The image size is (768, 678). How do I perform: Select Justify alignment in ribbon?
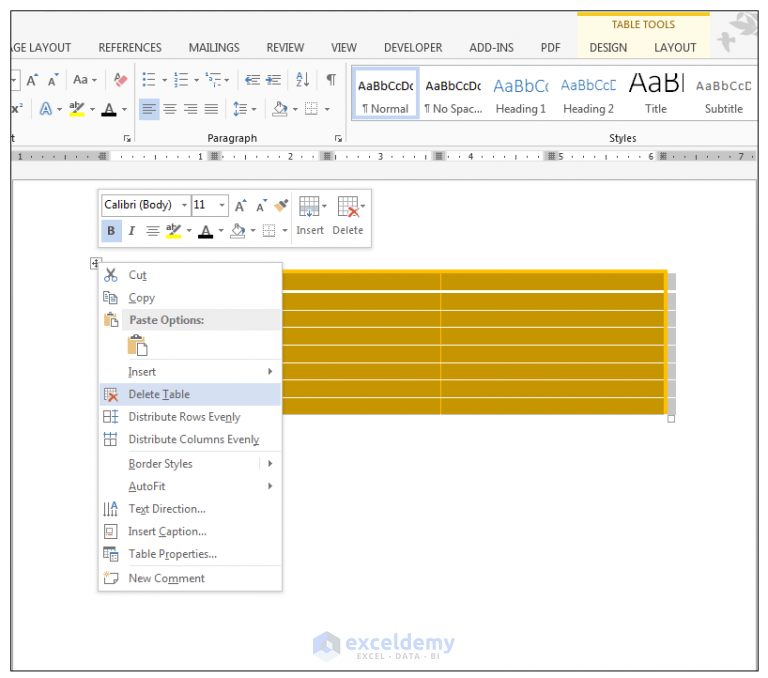click(x=211, y=109)
